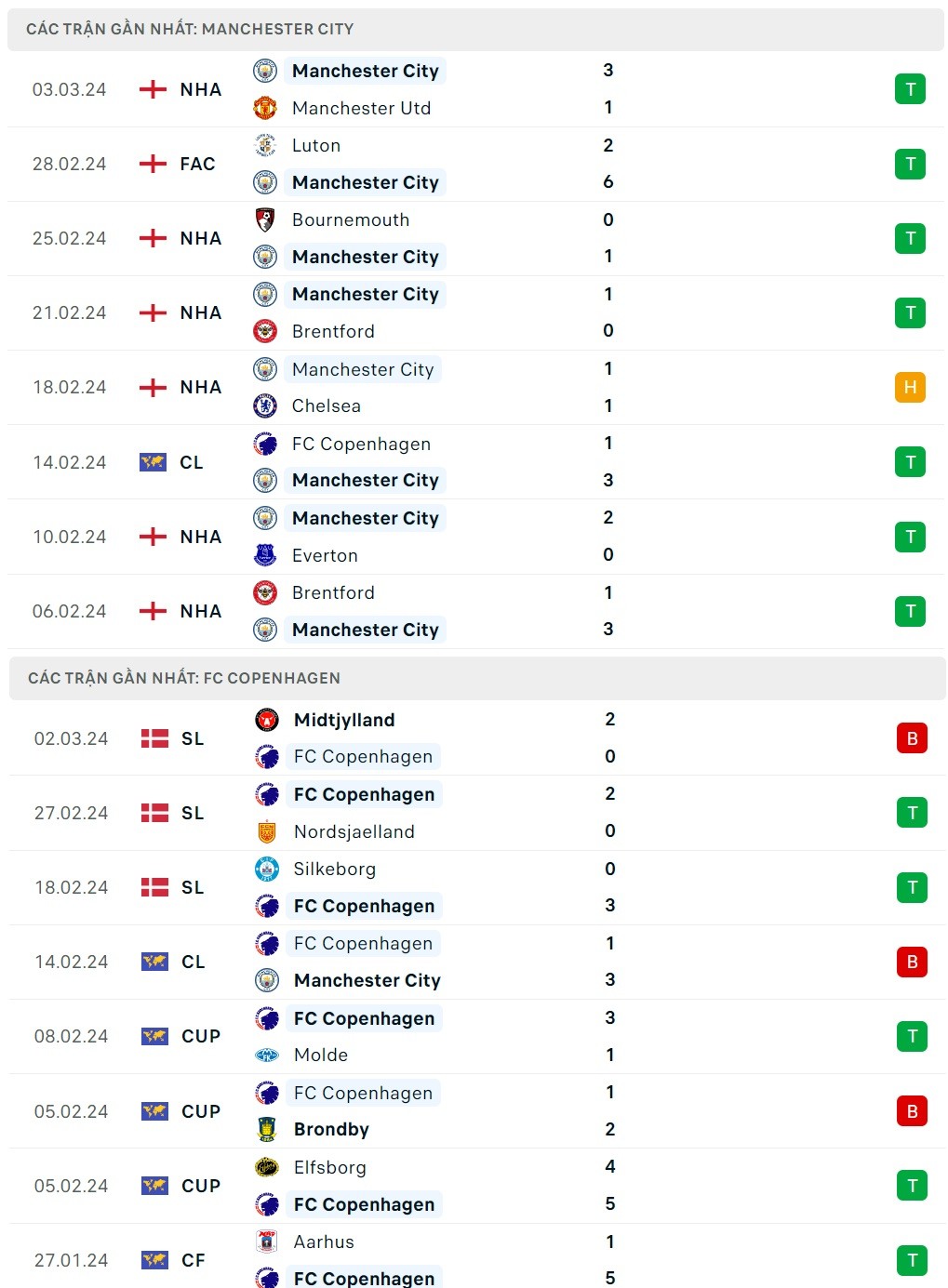Click the Nordsjaelland team crest
Screen dimensions: 948x1288
coord(267,831)
